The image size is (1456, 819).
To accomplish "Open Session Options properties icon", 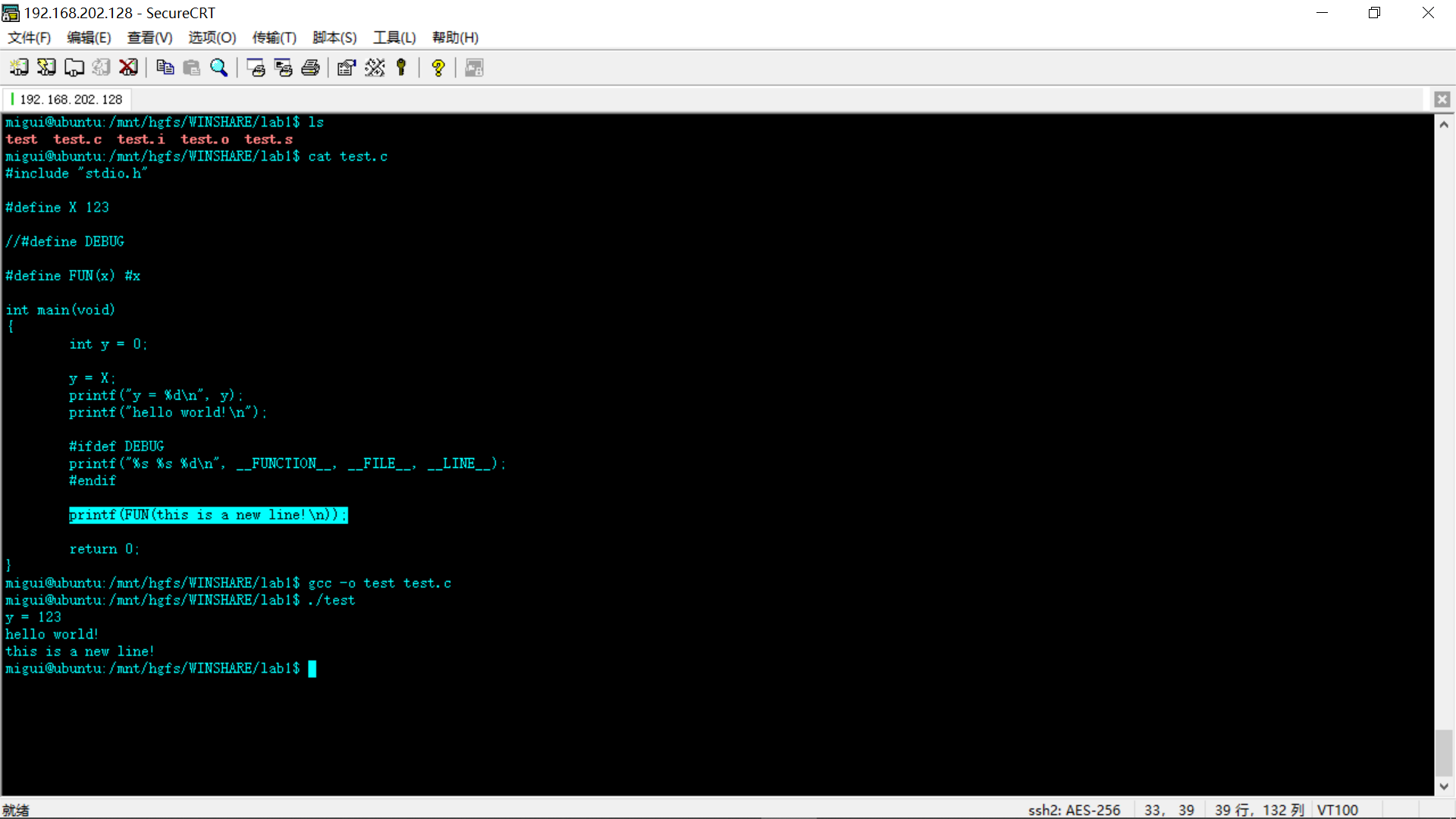I will [347, 67].
